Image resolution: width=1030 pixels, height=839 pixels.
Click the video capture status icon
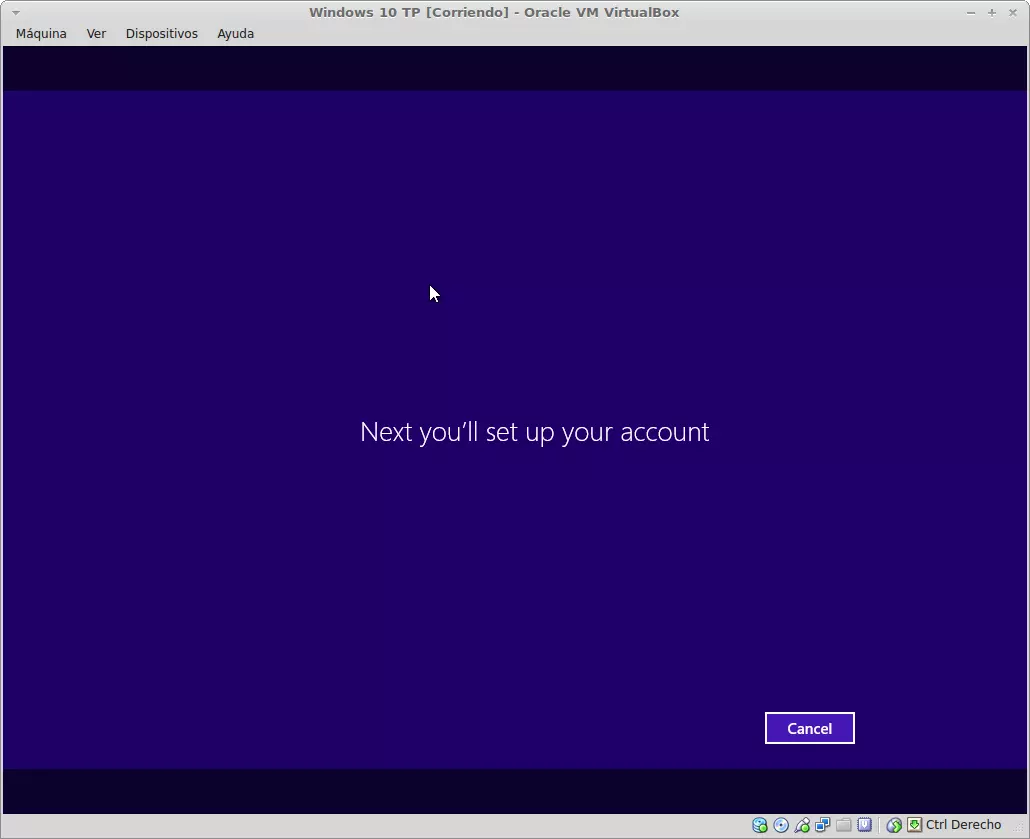click(865, 825)
